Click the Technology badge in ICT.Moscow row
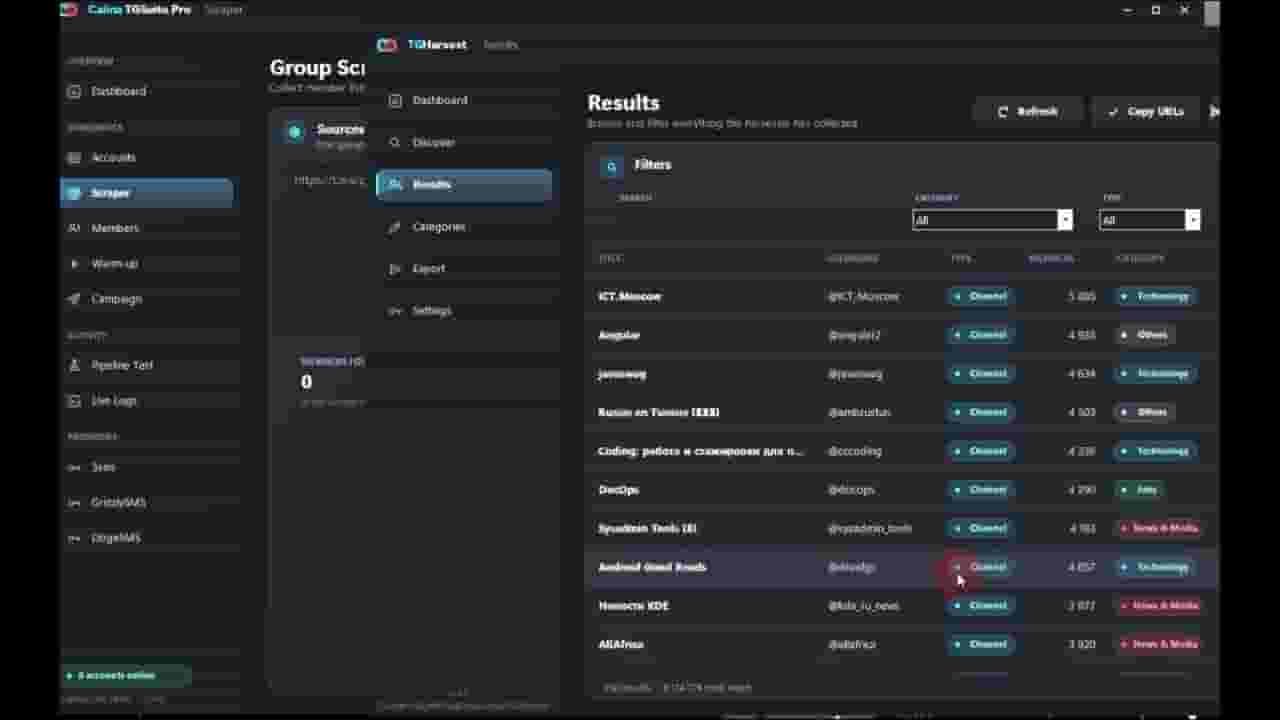1280x720 pixels. [1155, 297]
